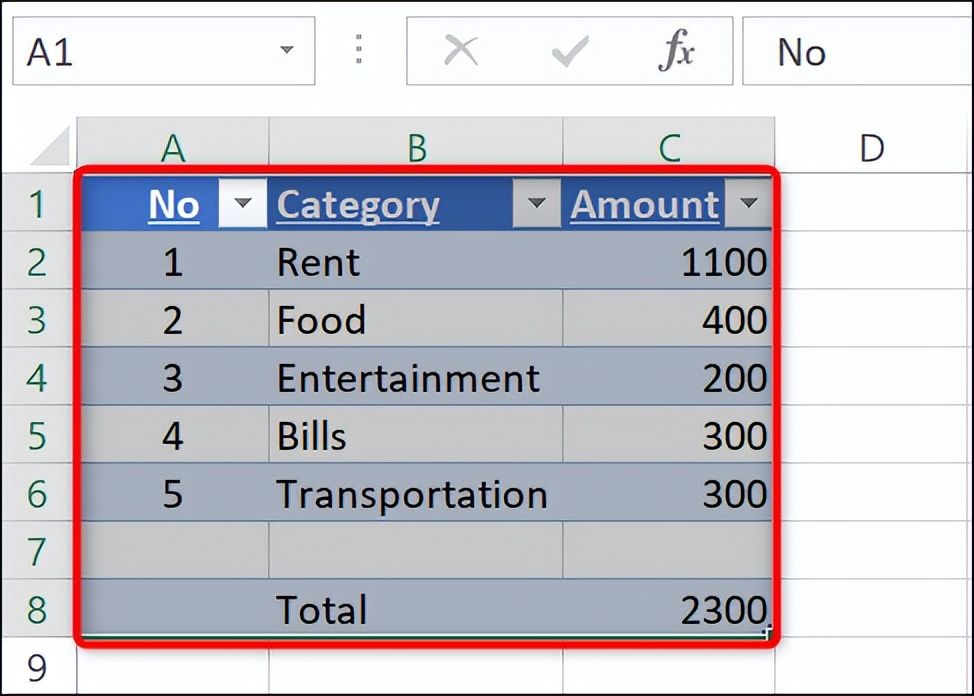Click the Total label cell

[x=414, y=609]
